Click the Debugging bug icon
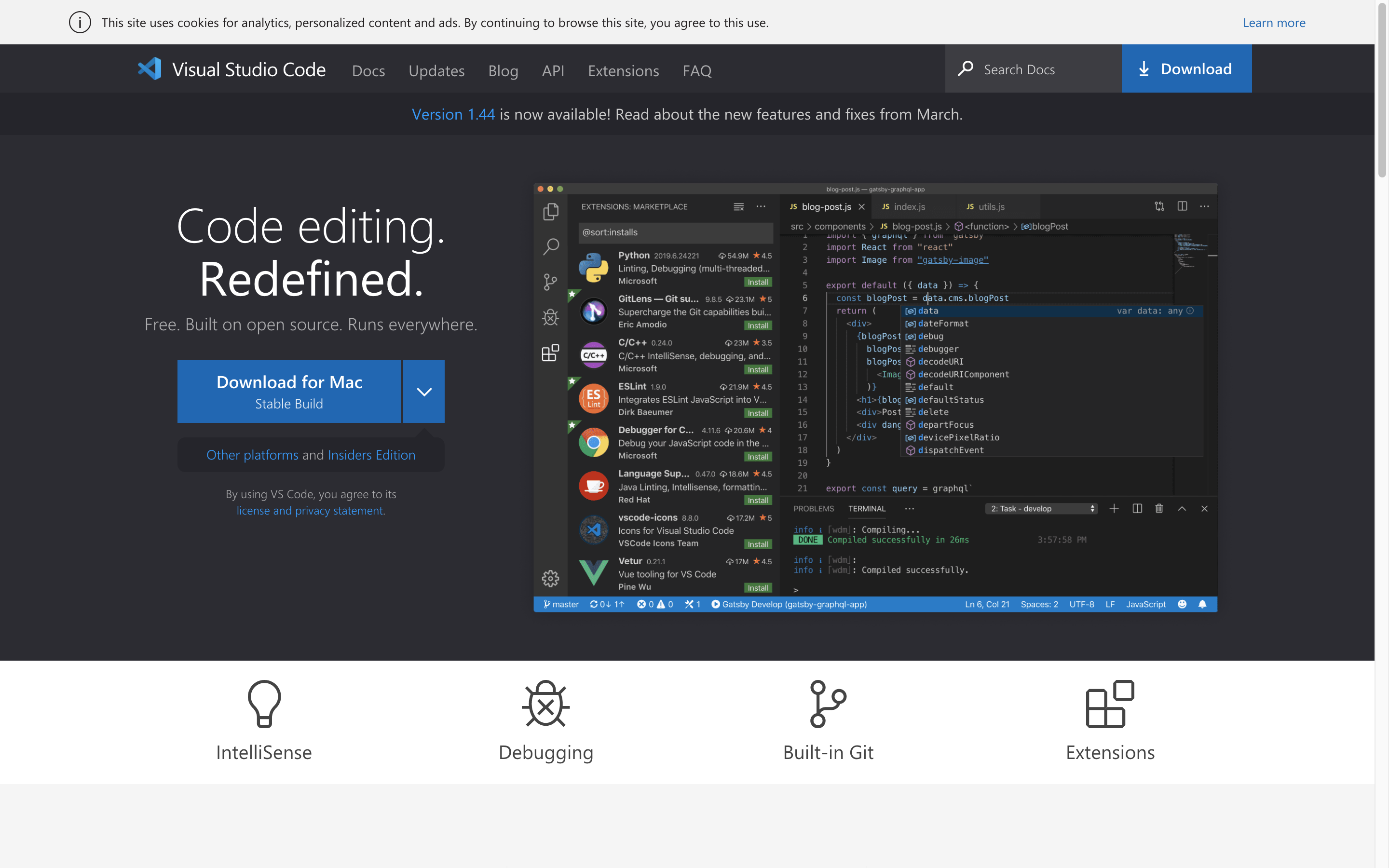Image resolution: width=1389 pixels, height=868 pixels. pos(545,703)
